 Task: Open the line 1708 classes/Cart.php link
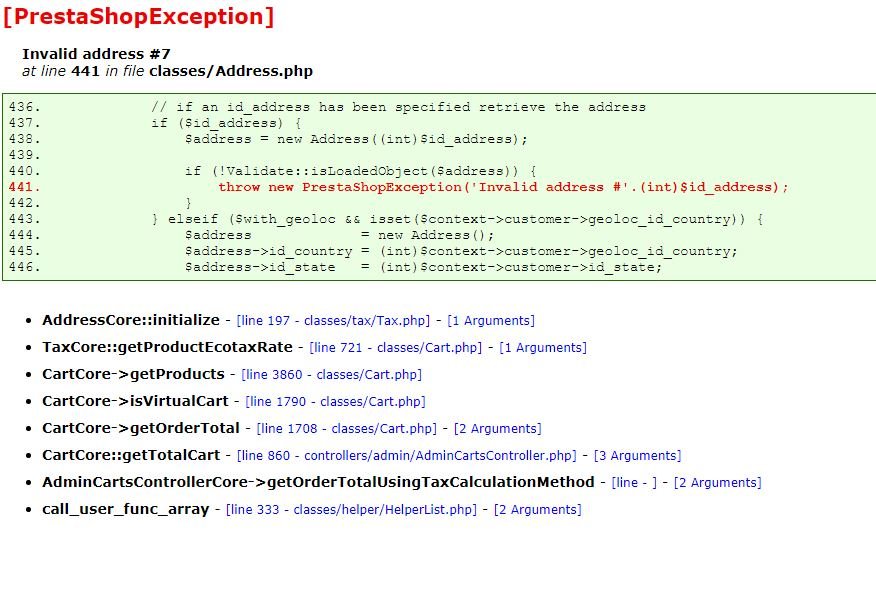346,428
